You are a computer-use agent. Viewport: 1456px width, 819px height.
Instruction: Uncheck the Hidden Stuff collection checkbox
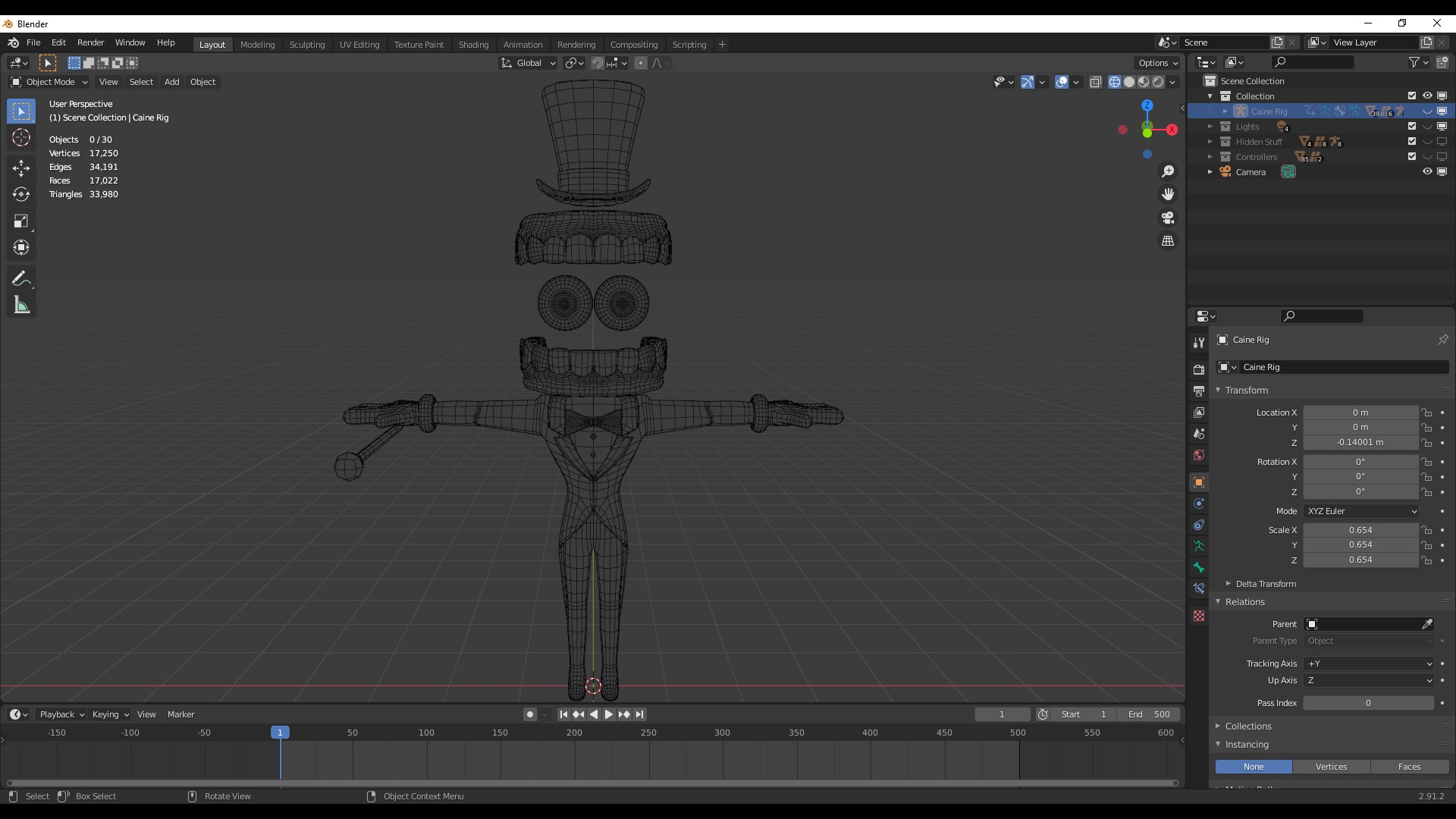(1412, 142)
